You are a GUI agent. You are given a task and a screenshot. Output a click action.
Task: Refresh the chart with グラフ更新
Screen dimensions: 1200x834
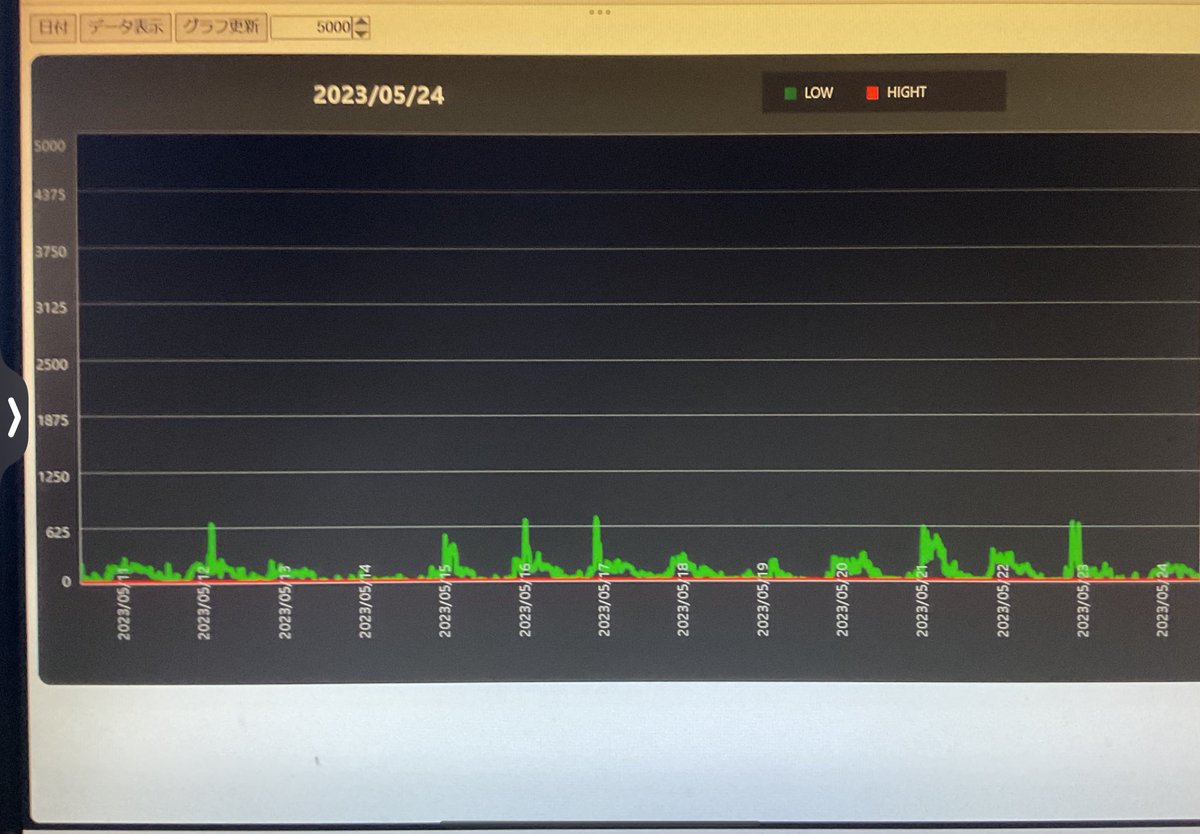click(221, 27)
